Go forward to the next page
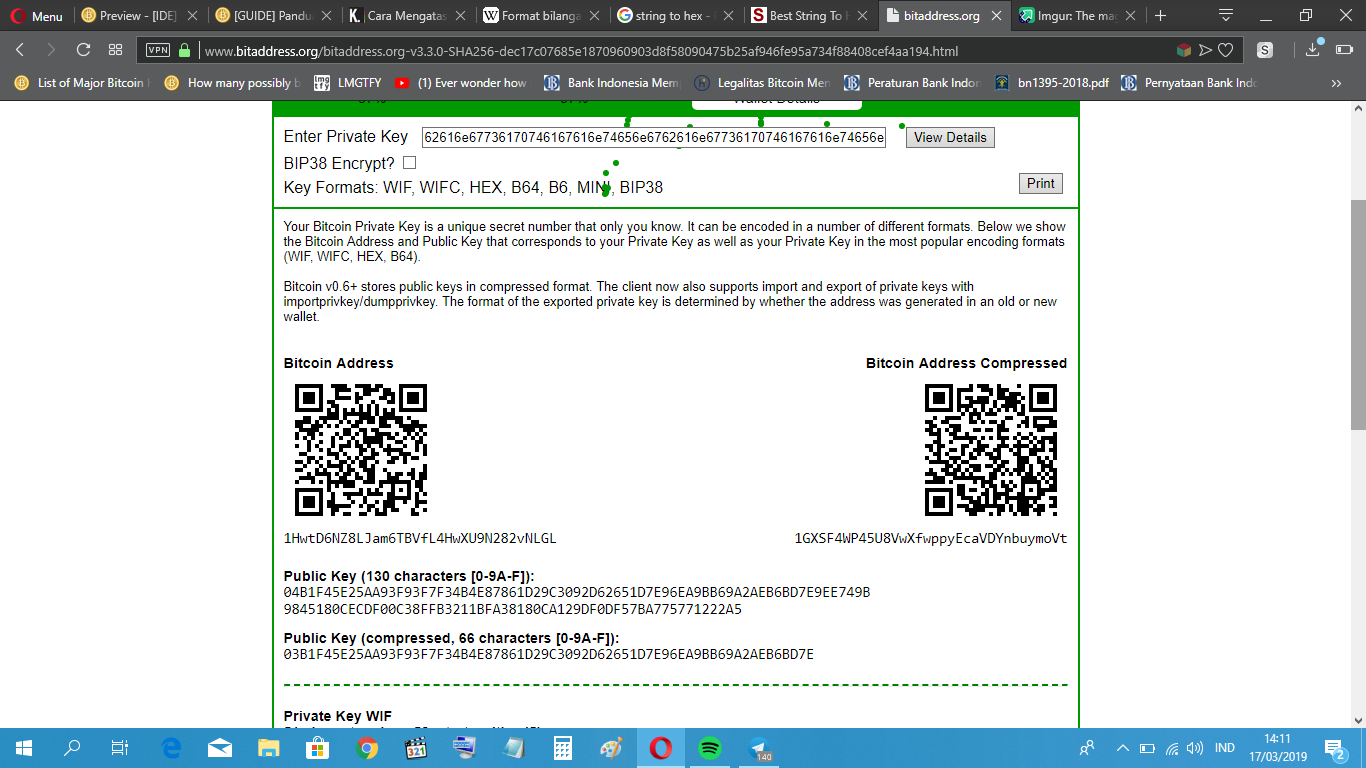Image resolution: width=1366 pixels, height=768 pixels. point(51,50)
